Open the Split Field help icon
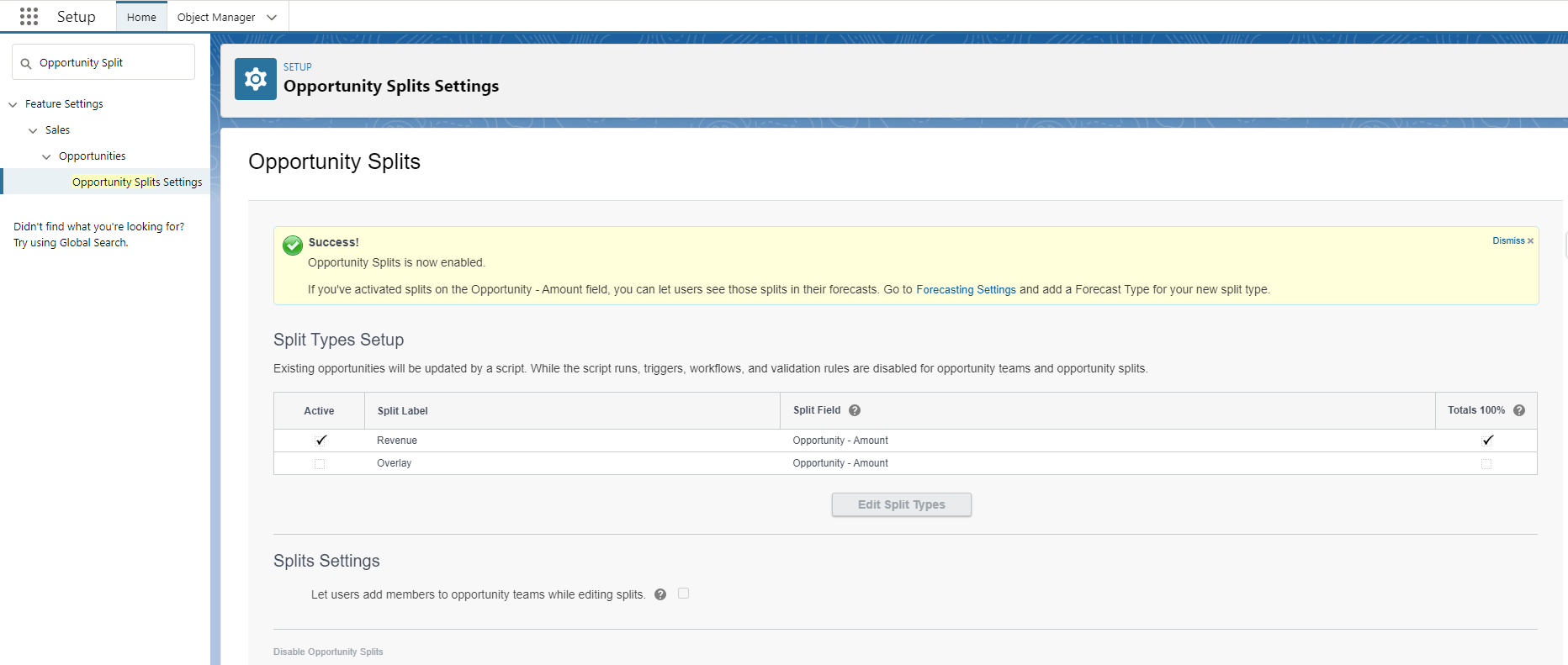 (x=855, y=410)
